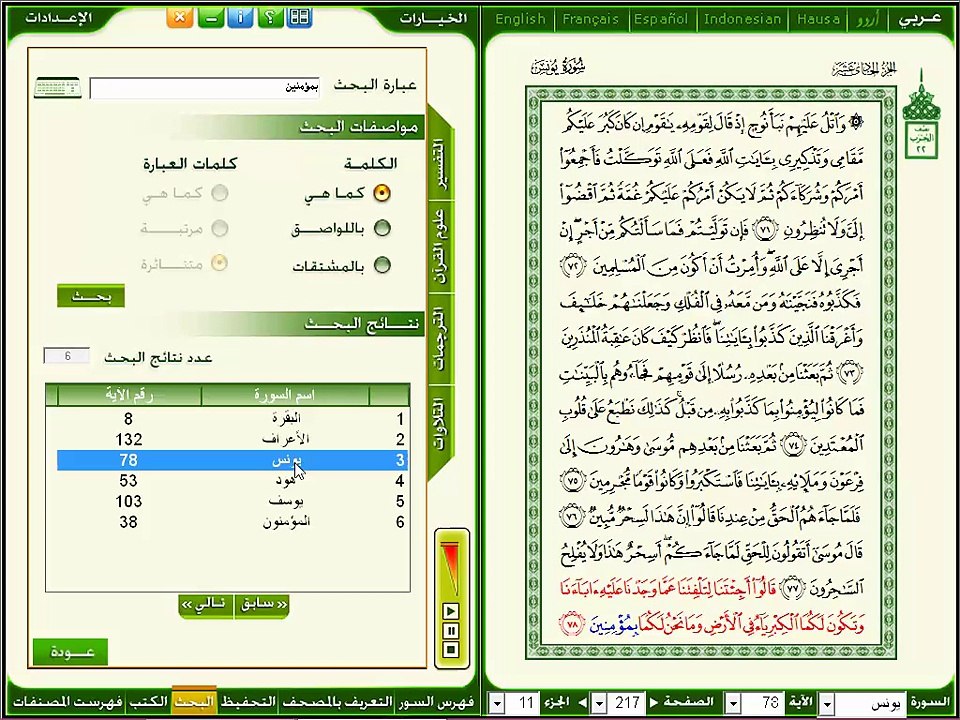960x720 pixels.
Task: Open الإعدادات menu
Action: (59, 17)
